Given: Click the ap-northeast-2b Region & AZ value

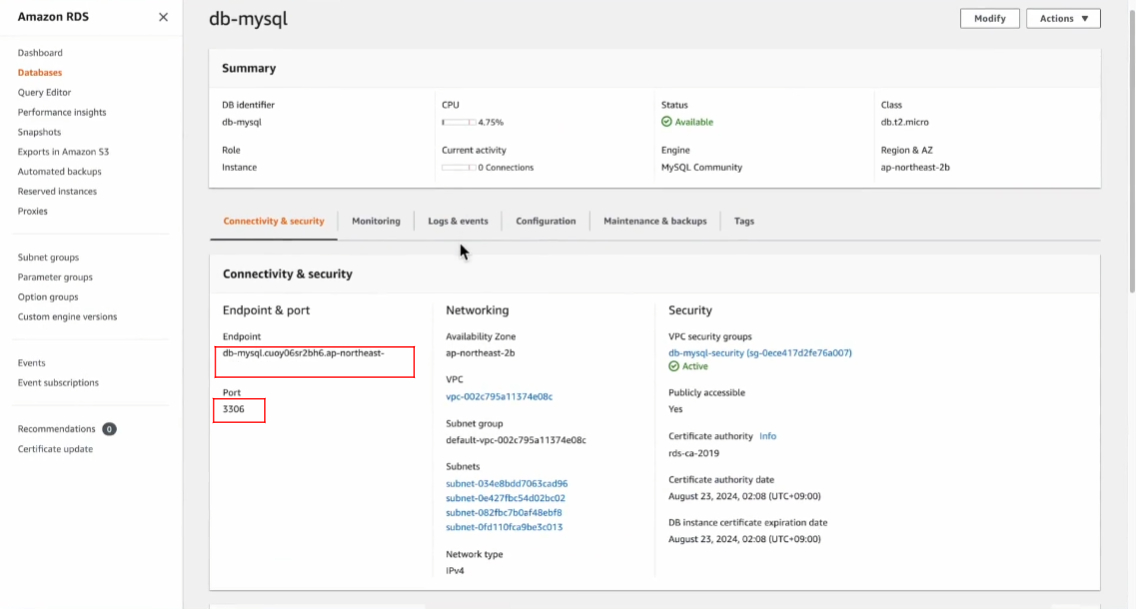Looking at the screenshot, I should 915,167.
